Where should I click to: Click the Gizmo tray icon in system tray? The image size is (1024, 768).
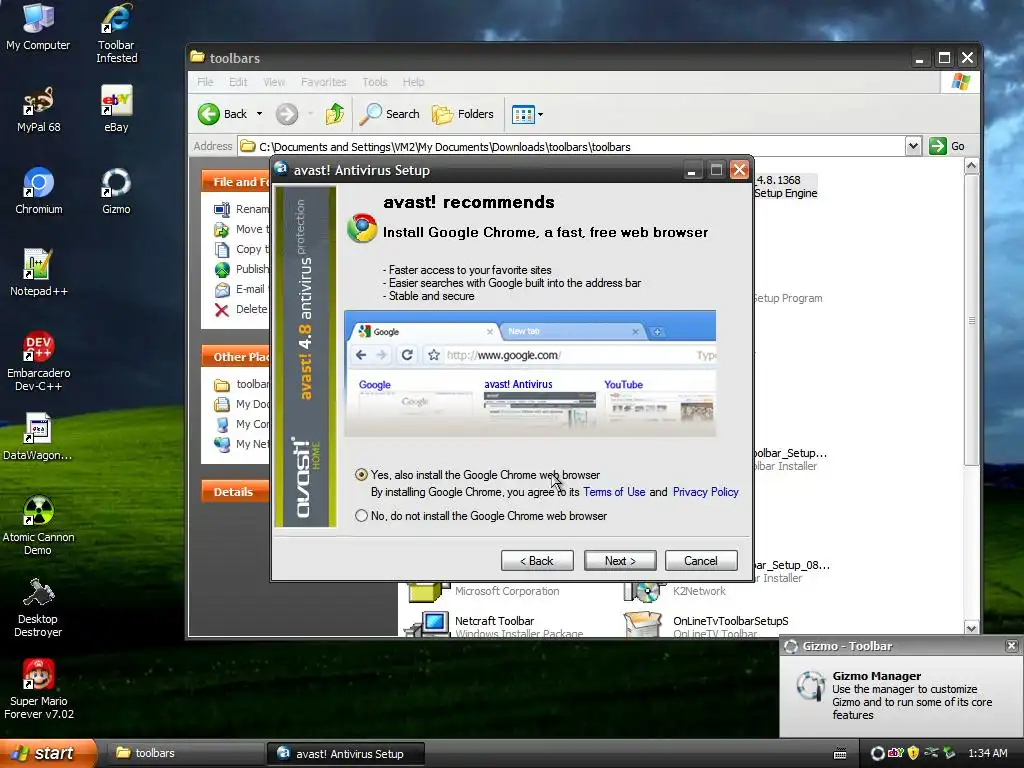click(878, 753)
